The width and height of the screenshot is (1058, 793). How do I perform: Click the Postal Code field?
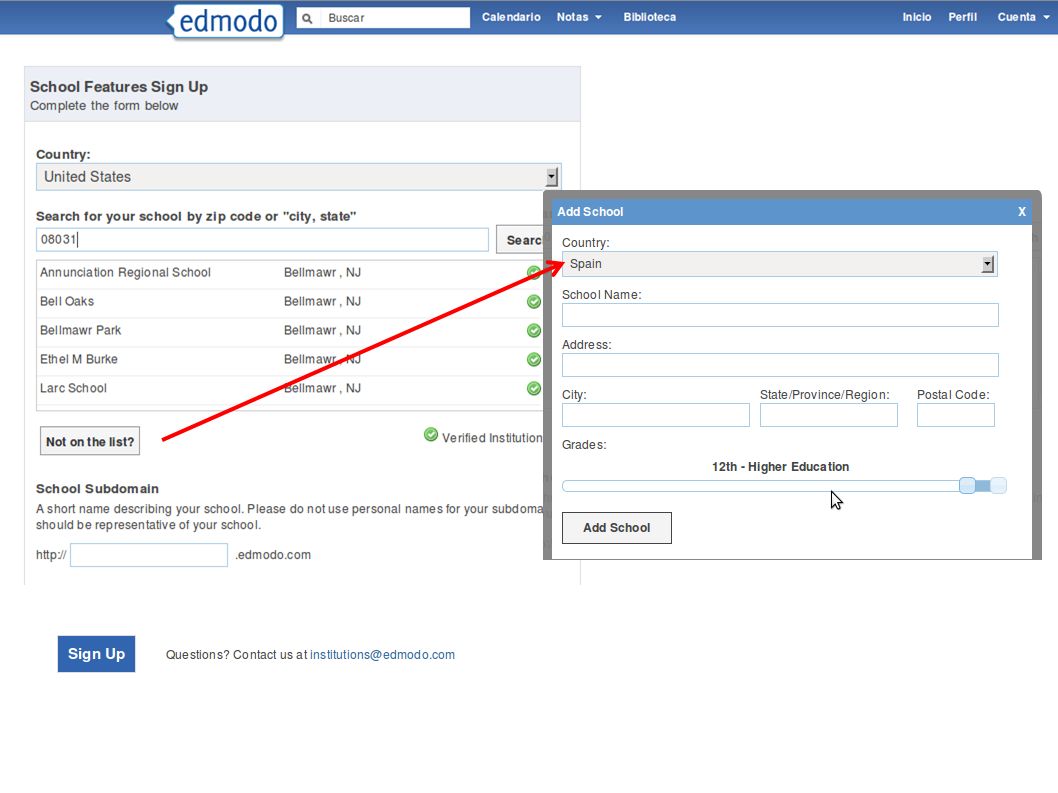955,415
